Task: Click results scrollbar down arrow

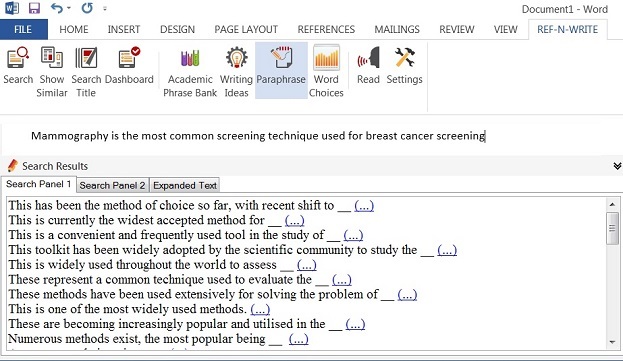Action: pyautogui.click(x=612, y=342)
